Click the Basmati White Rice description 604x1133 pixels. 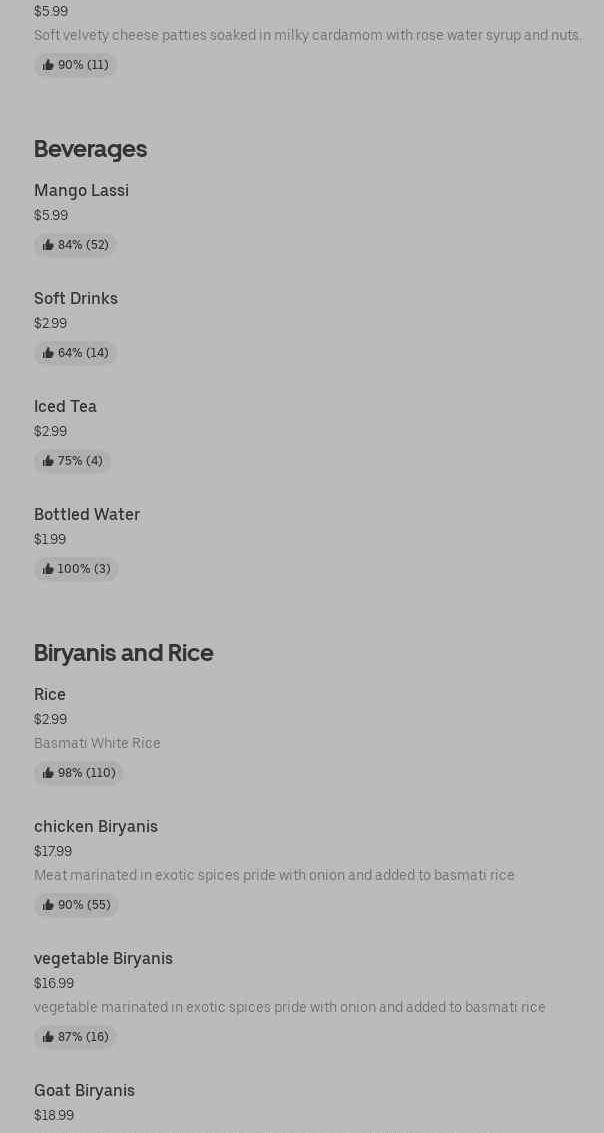pos(97,743)
